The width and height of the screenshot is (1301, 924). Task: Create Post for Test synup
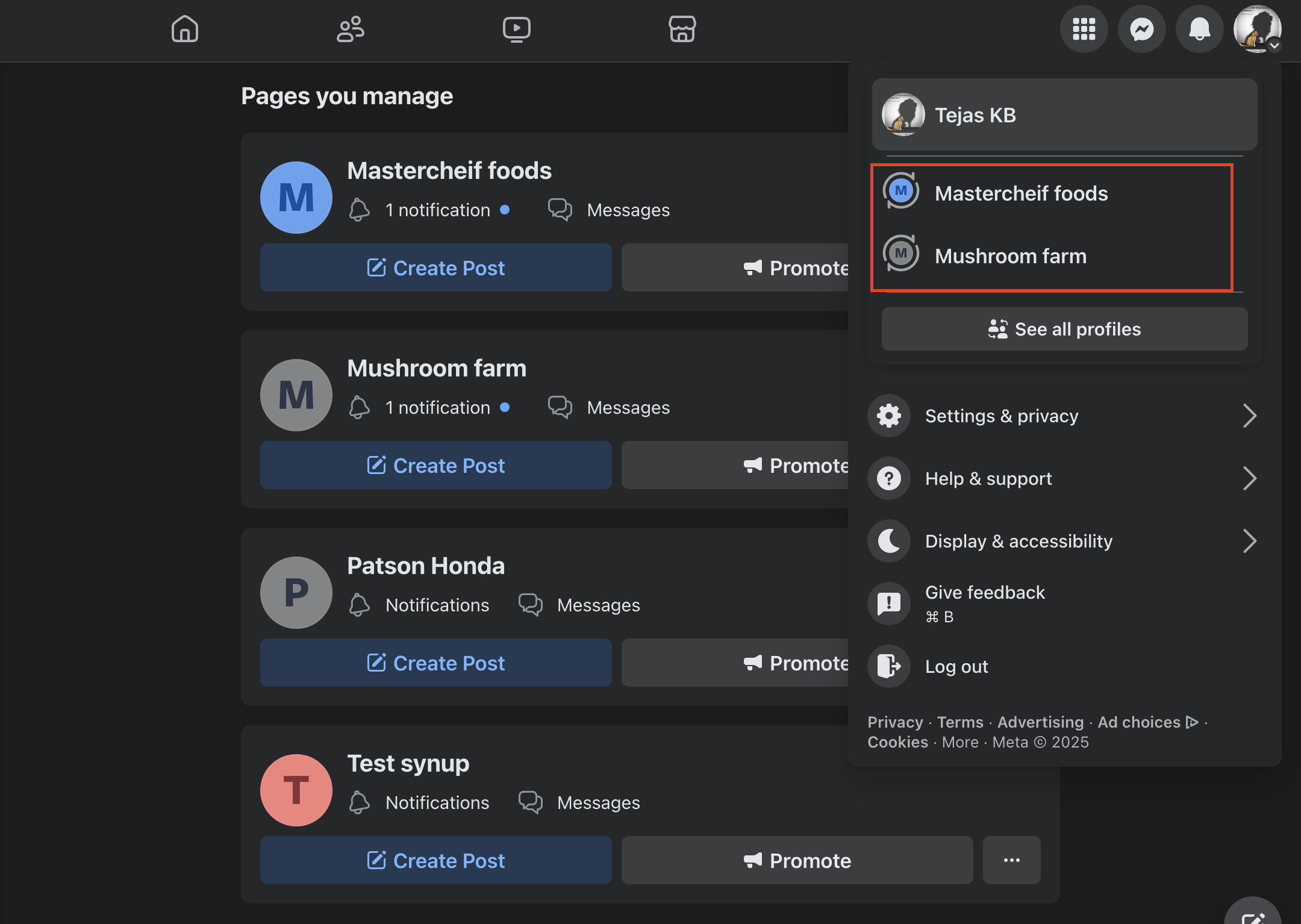(x=436, y=860)
